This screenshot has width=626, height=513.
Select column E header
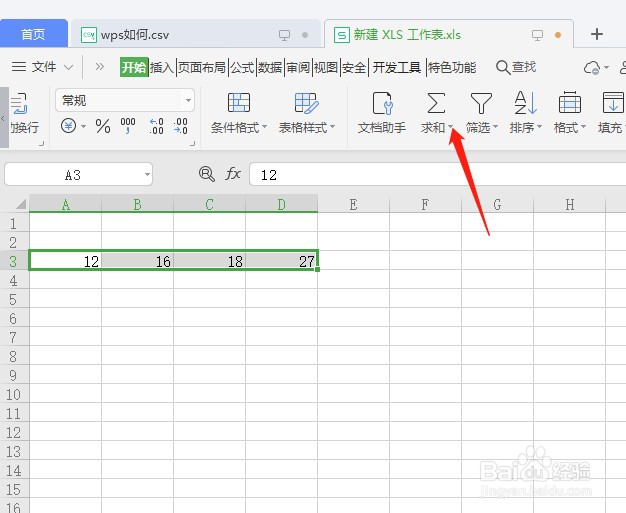353,204
